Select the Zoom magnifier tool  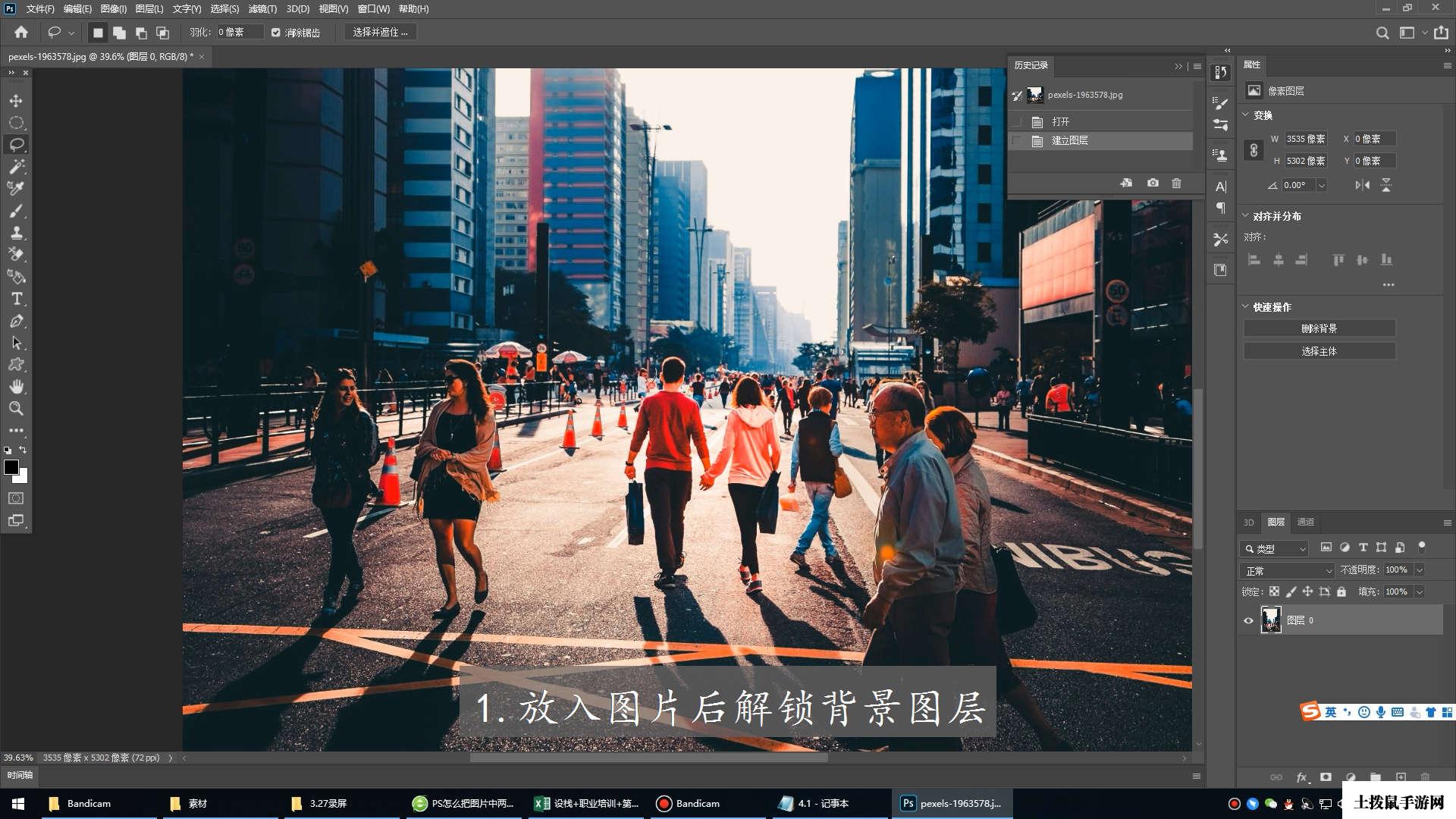[x=16, y=409]
